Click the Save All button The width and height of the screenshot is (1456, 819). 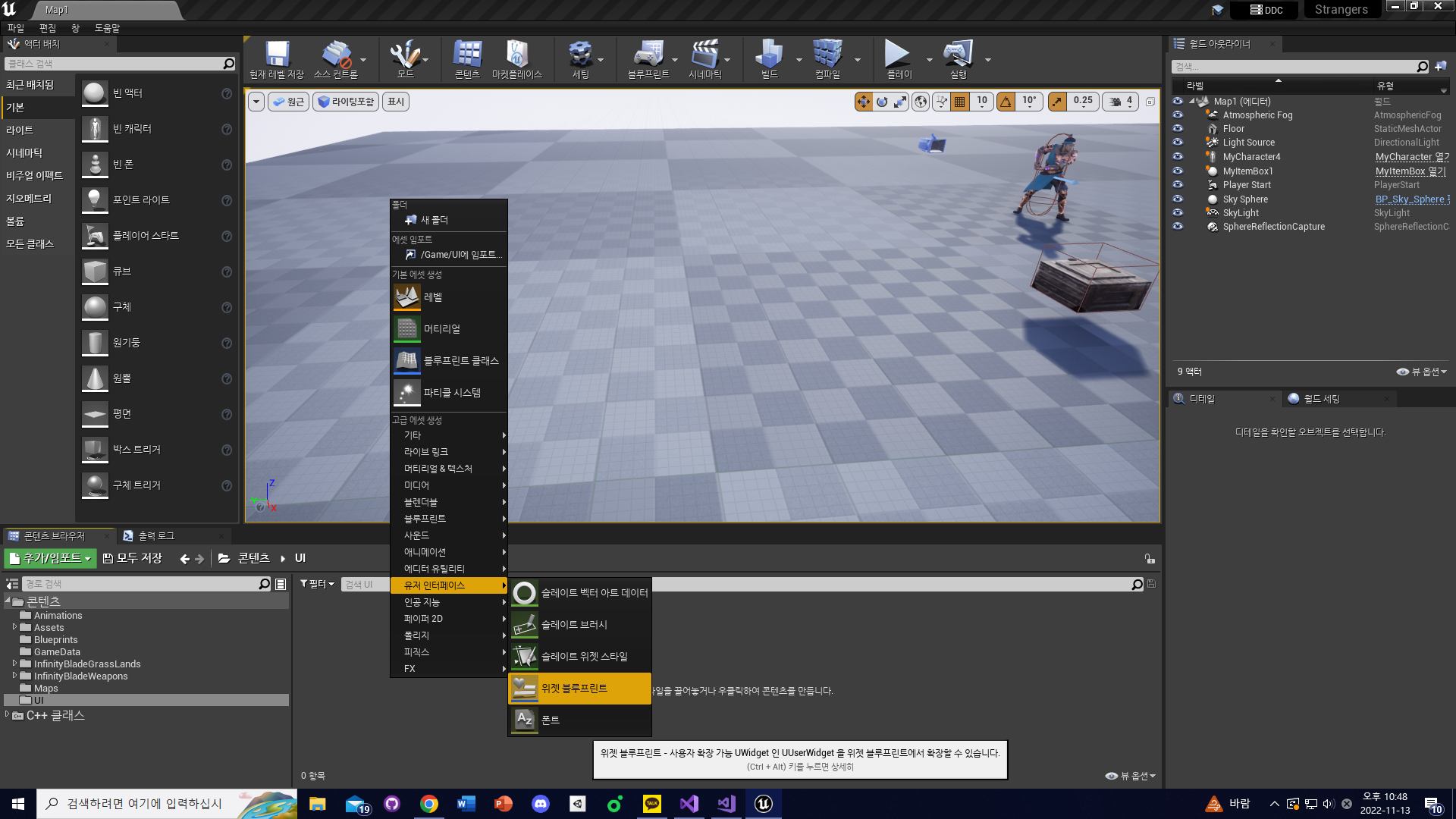(x=132, y=559)
